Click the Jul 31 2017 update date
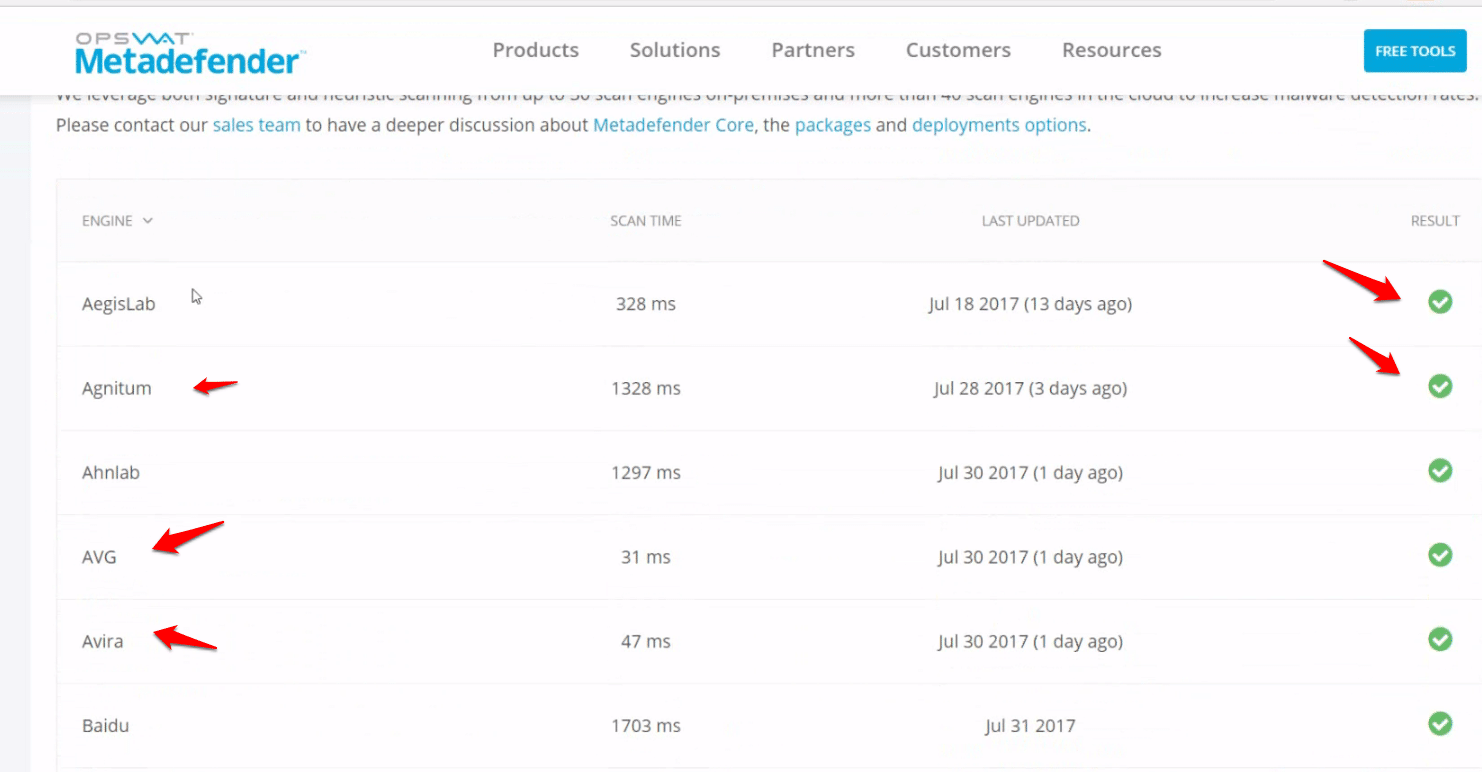The height and width of the screenshot is (772, 1482). click(1030, 726)
